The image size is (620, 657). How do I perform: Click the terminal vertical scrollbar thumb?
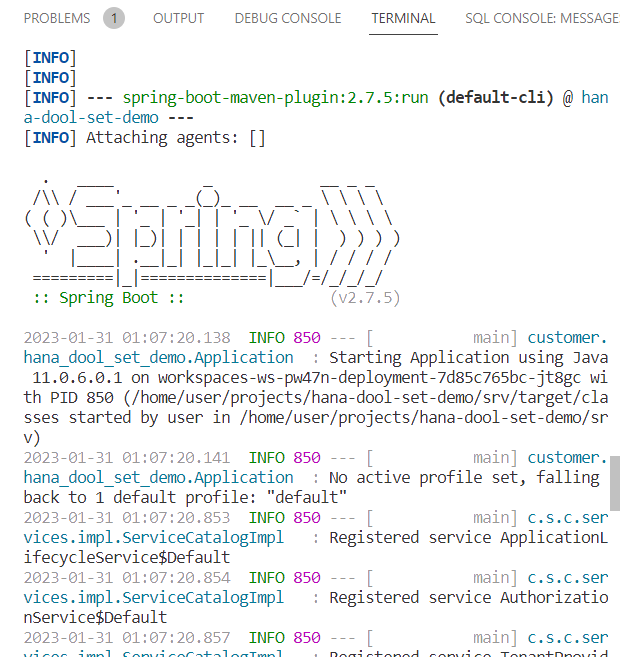coord(615,483)
